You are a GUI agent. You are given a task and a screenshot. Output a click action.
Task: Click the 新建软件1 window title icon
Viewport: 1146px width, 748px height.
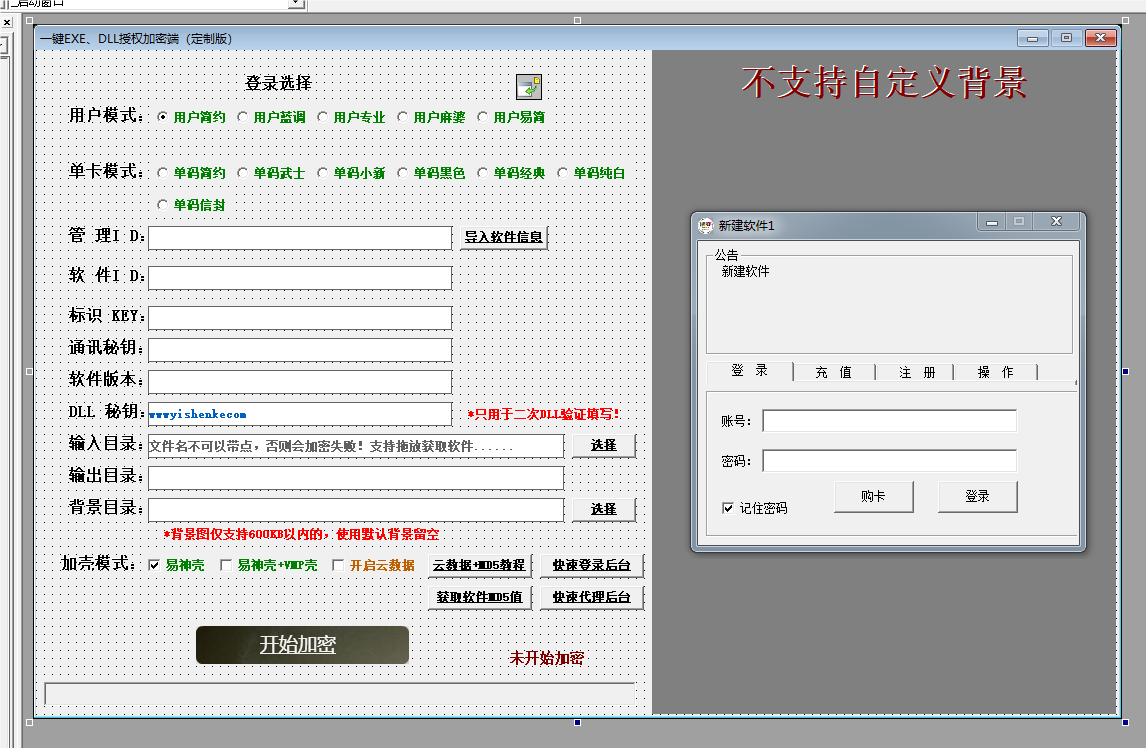(706, 225)
